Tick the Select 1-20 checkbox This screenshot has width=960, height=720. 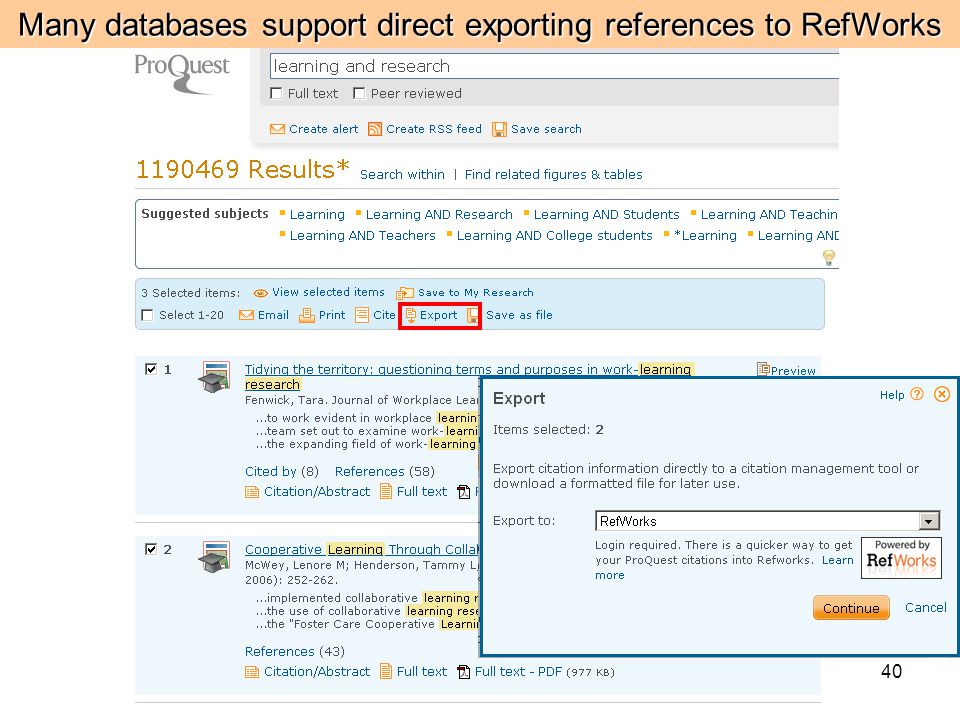(147, 315)
